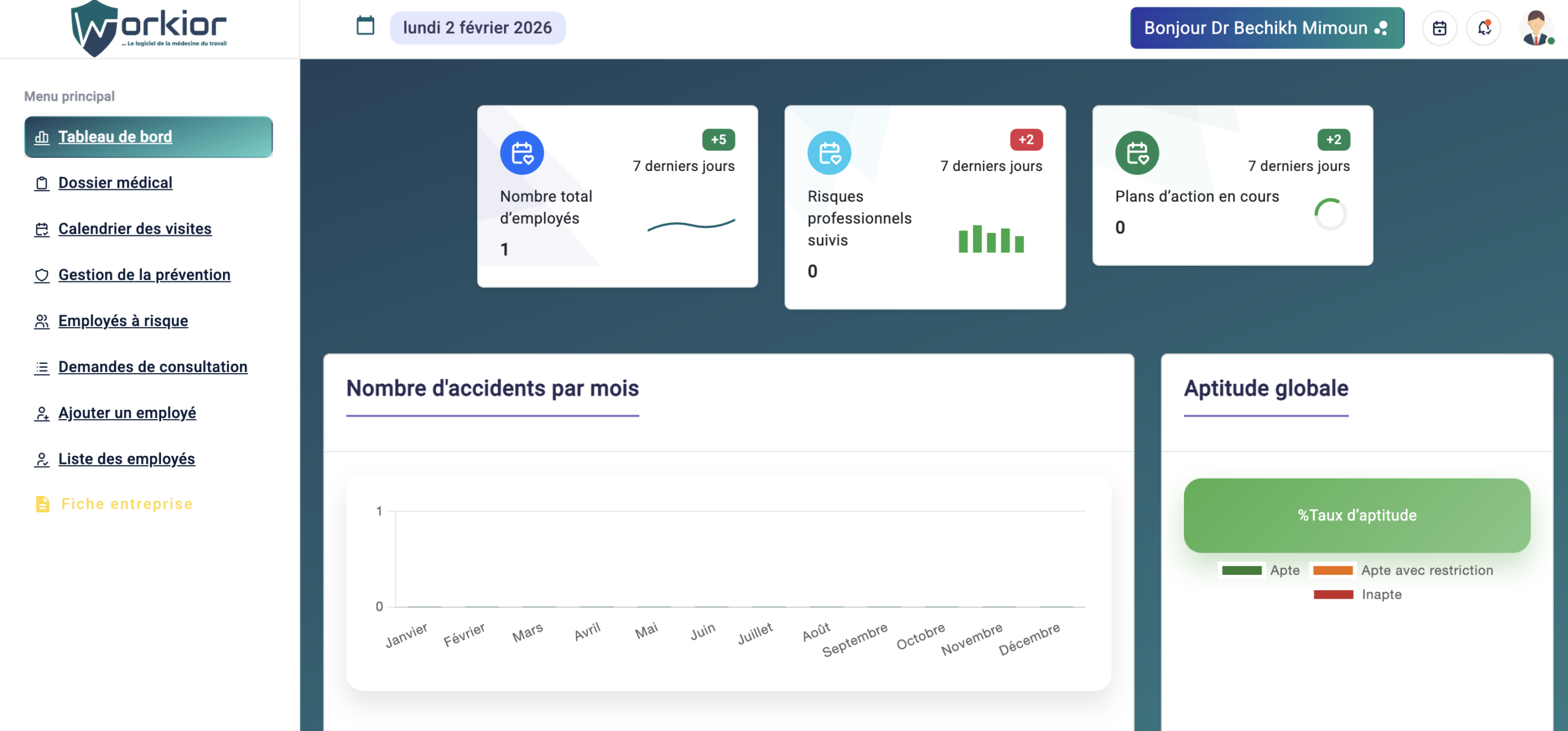Click the date lundi 2 février 2026
The height and width of the screenshot is (731, 1568).
(x=477, y=28)
